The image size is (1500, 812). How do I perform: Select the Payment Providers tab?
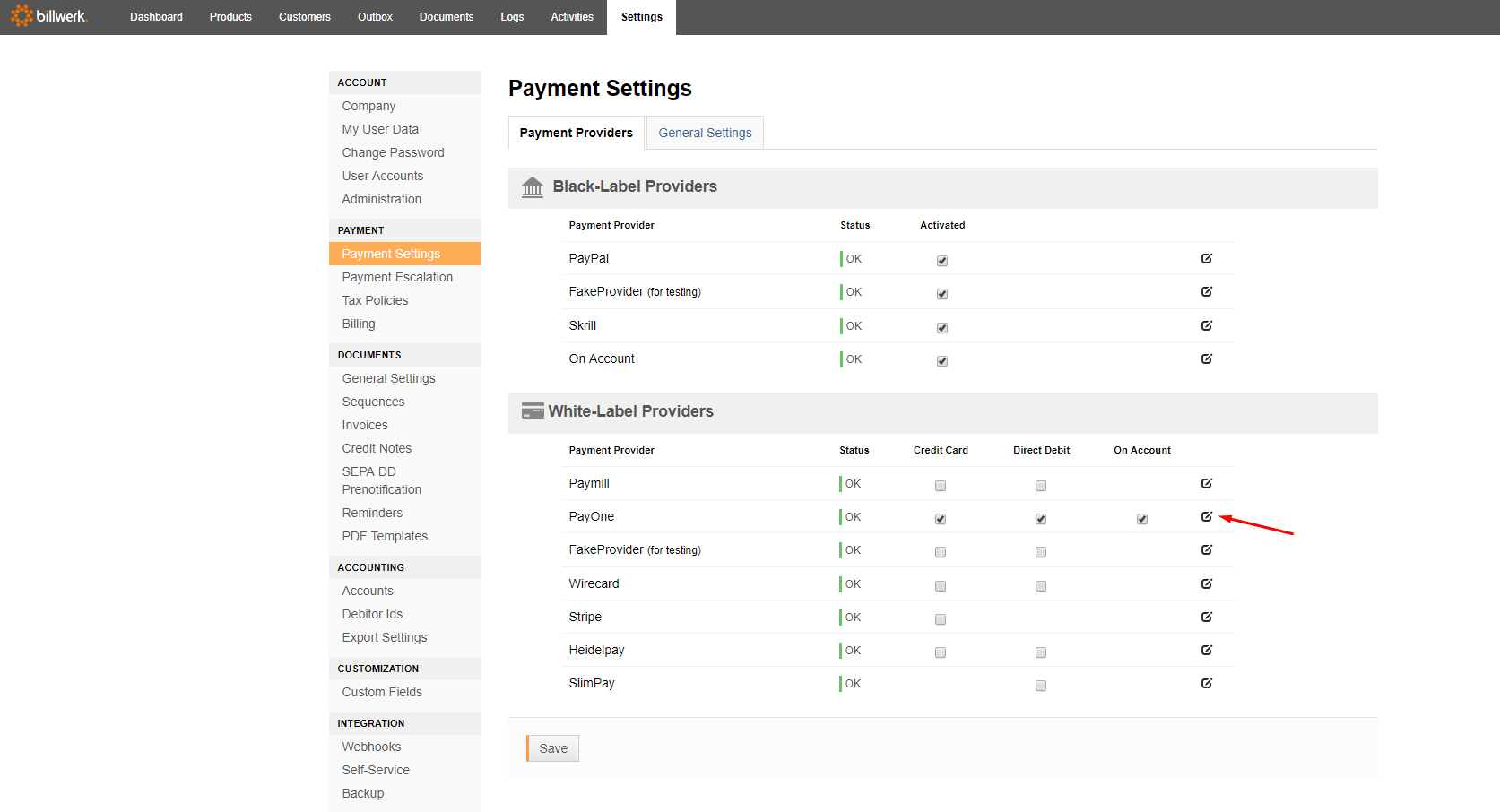pos(577,133)
